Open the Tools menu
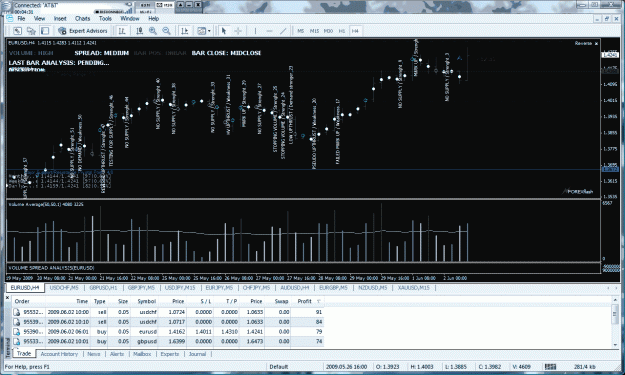 pyautogui.click(x=105, y=18)
